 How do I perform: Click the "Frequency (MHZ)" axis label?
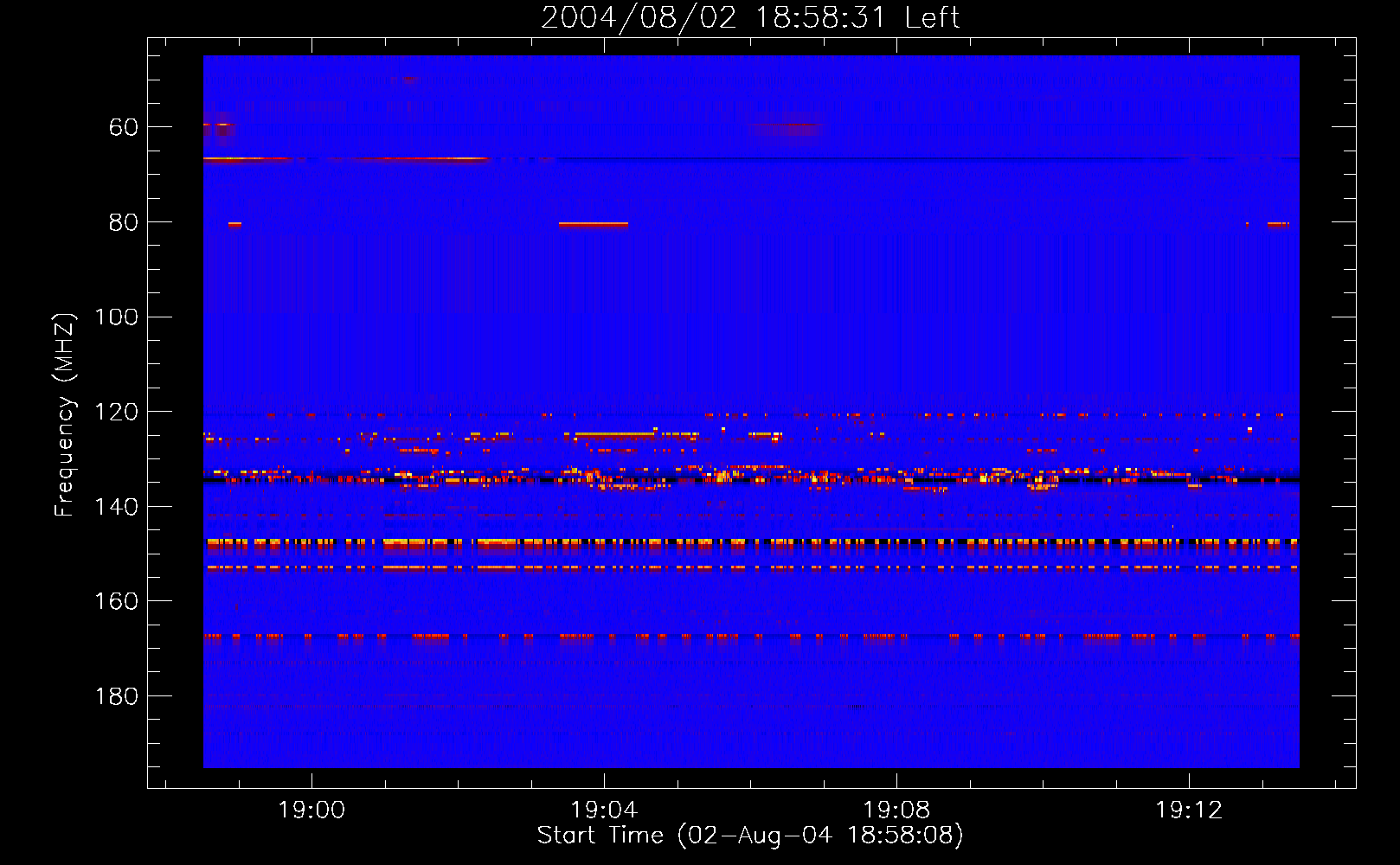(x=65, y=414)
